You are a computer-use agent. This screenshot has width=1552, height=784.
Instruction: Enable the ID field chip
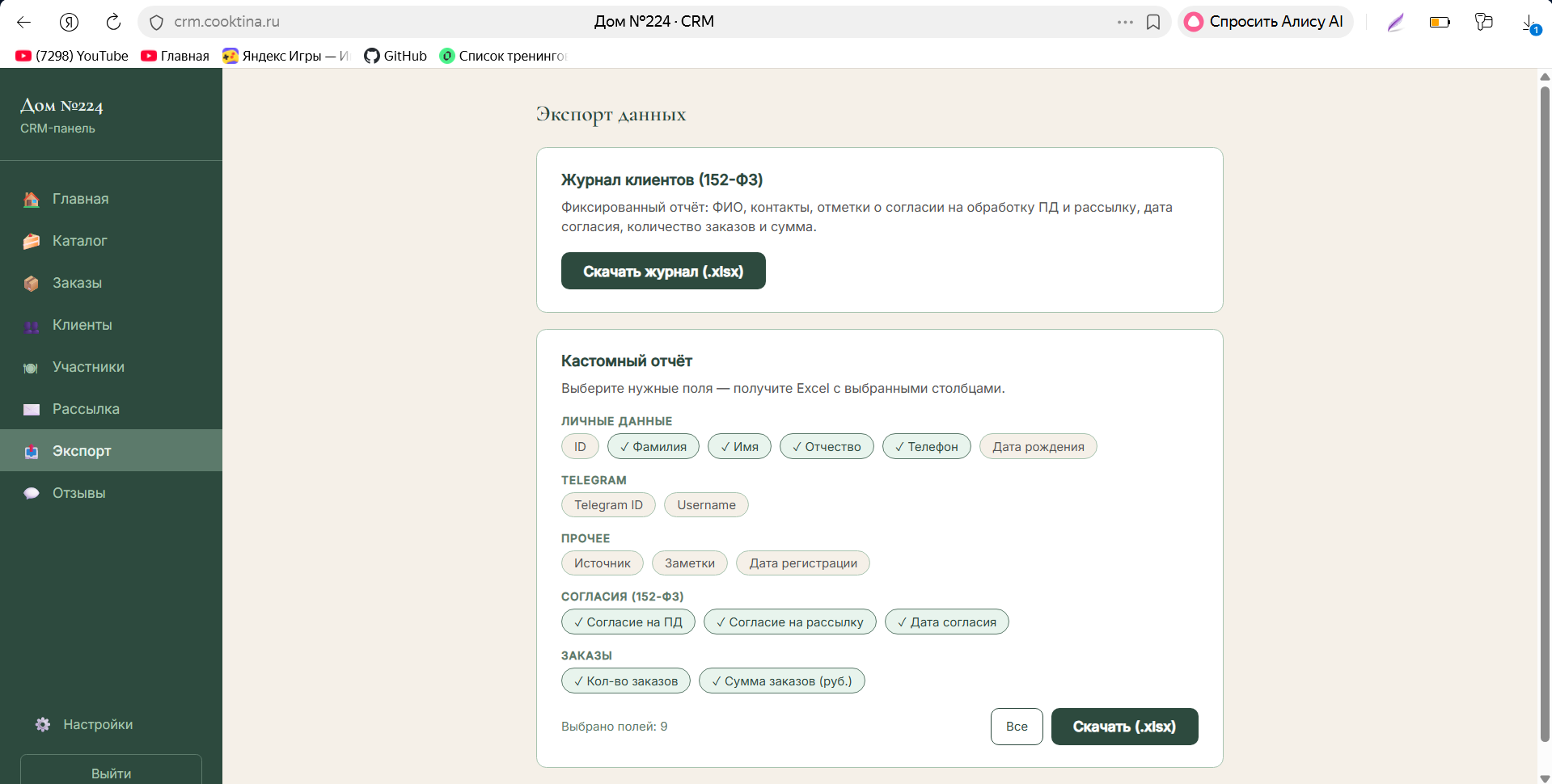580,447
